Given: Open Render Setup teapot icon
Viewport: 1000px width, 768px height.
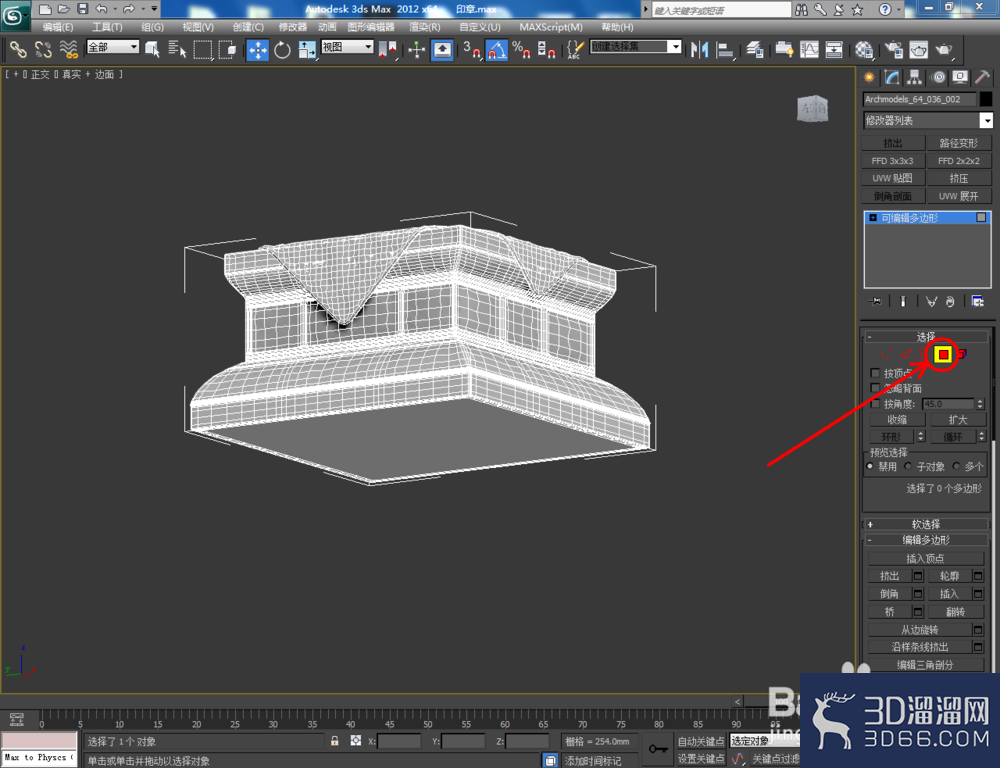Looking at the screenshot, I should pyautogui.click(x=894, y=50).
